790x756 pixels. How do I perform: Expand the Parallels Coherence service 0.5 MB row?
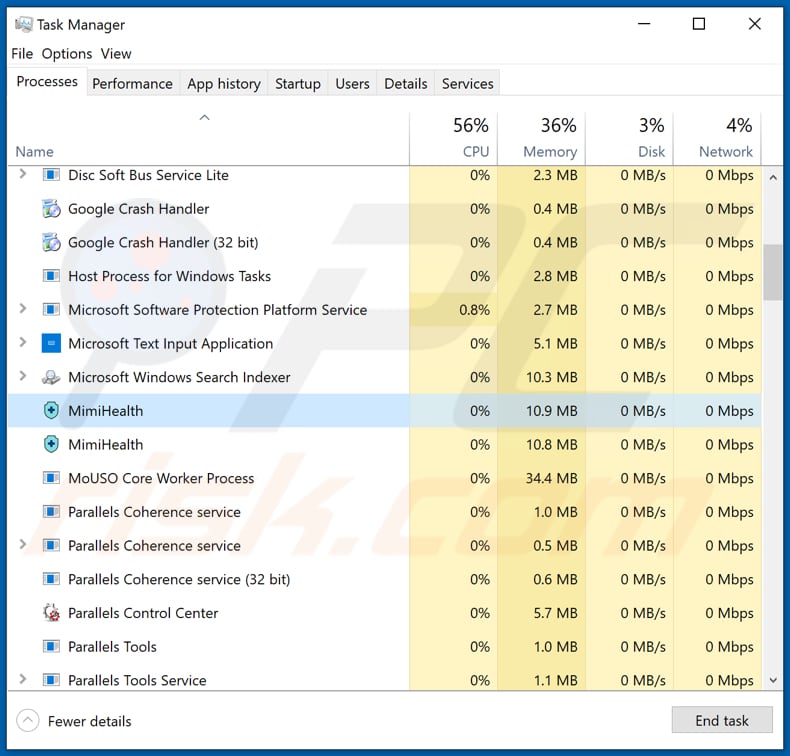point(23,544)
